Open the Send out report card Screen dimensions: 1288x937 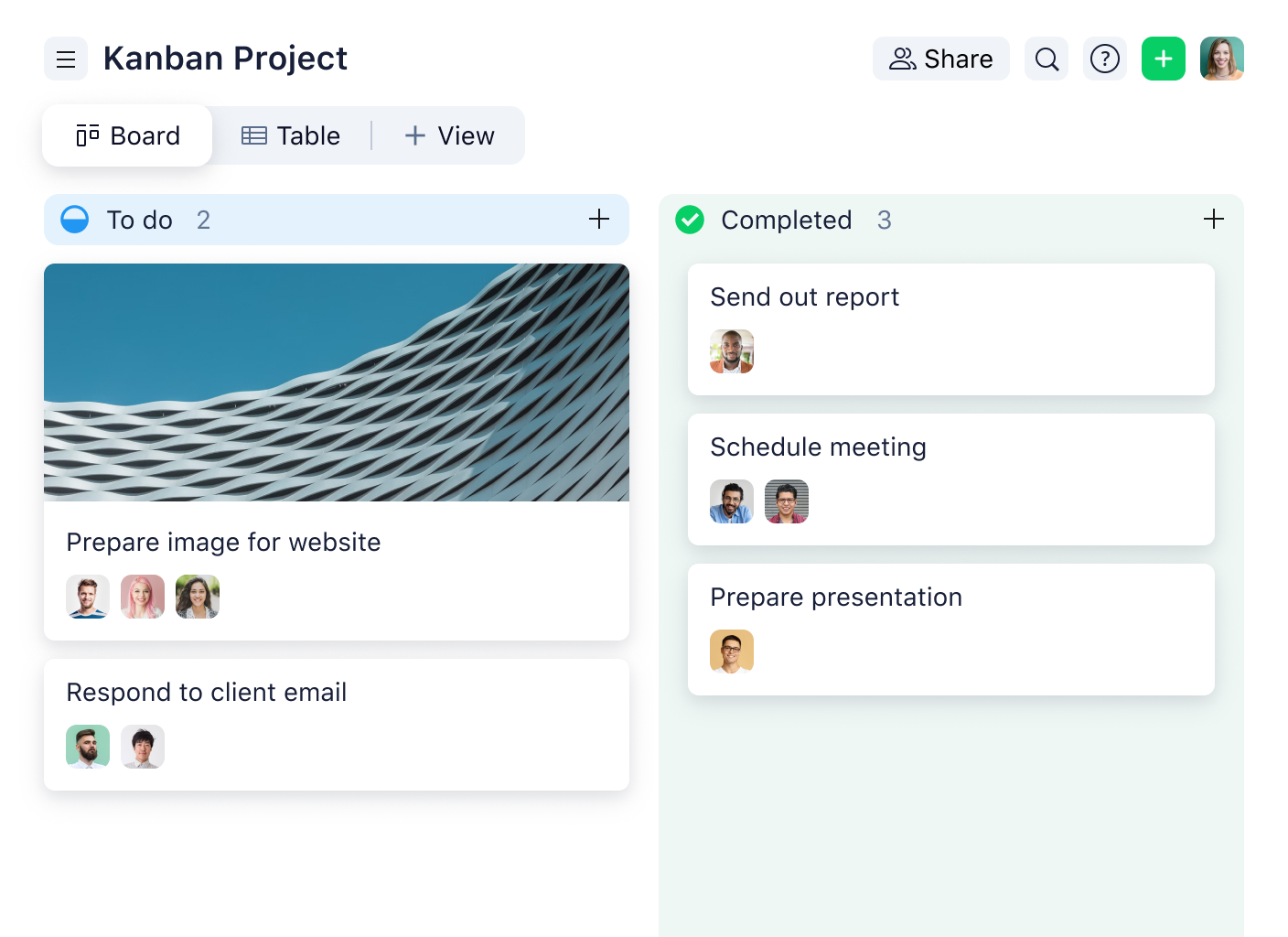[x=805, y=296]
